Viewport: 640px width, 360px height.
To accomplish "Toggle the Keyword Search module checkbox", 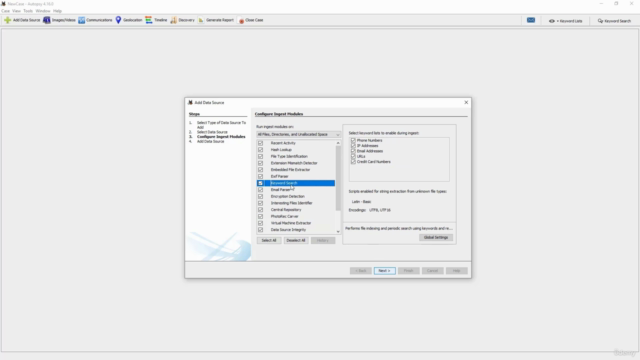I will tap(260, 183).
